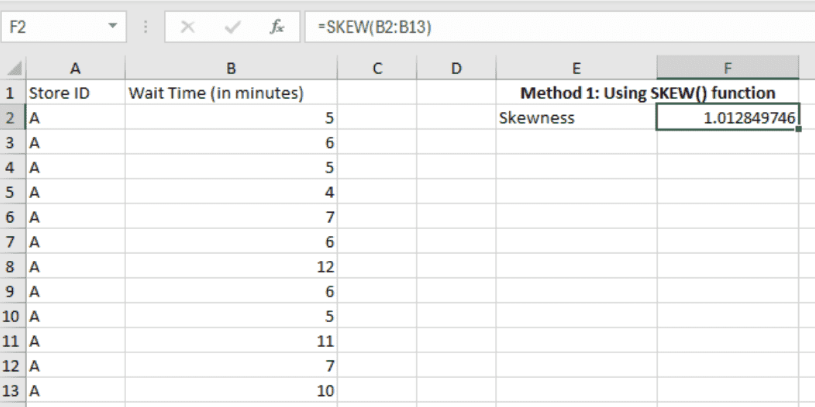Click the cell with skewness value 1.012849746
The width and height of the screenshot is (815, 407).
coord(728,118)
